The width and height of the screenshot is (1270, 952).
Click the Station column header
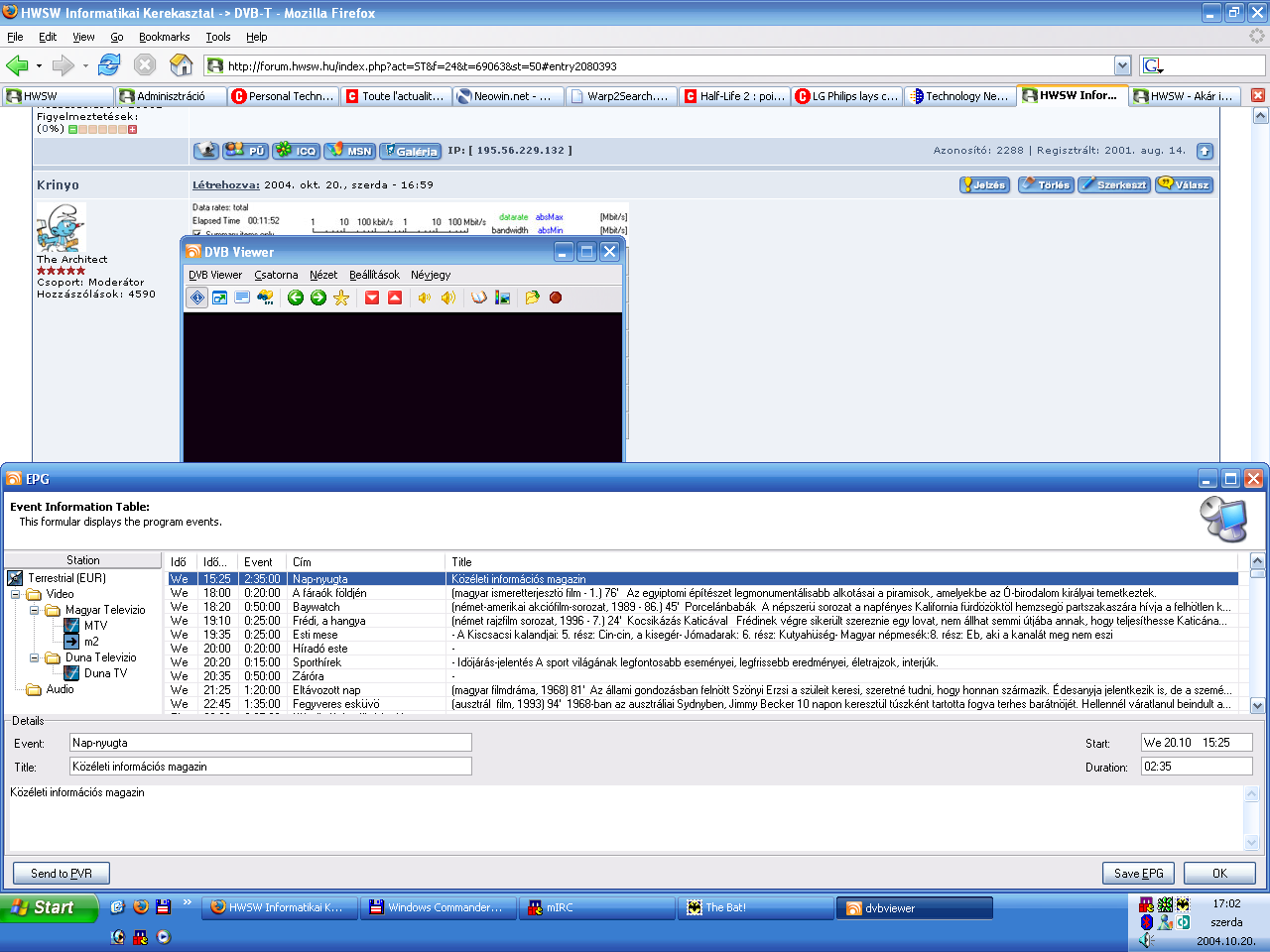(x=83, y=560)
